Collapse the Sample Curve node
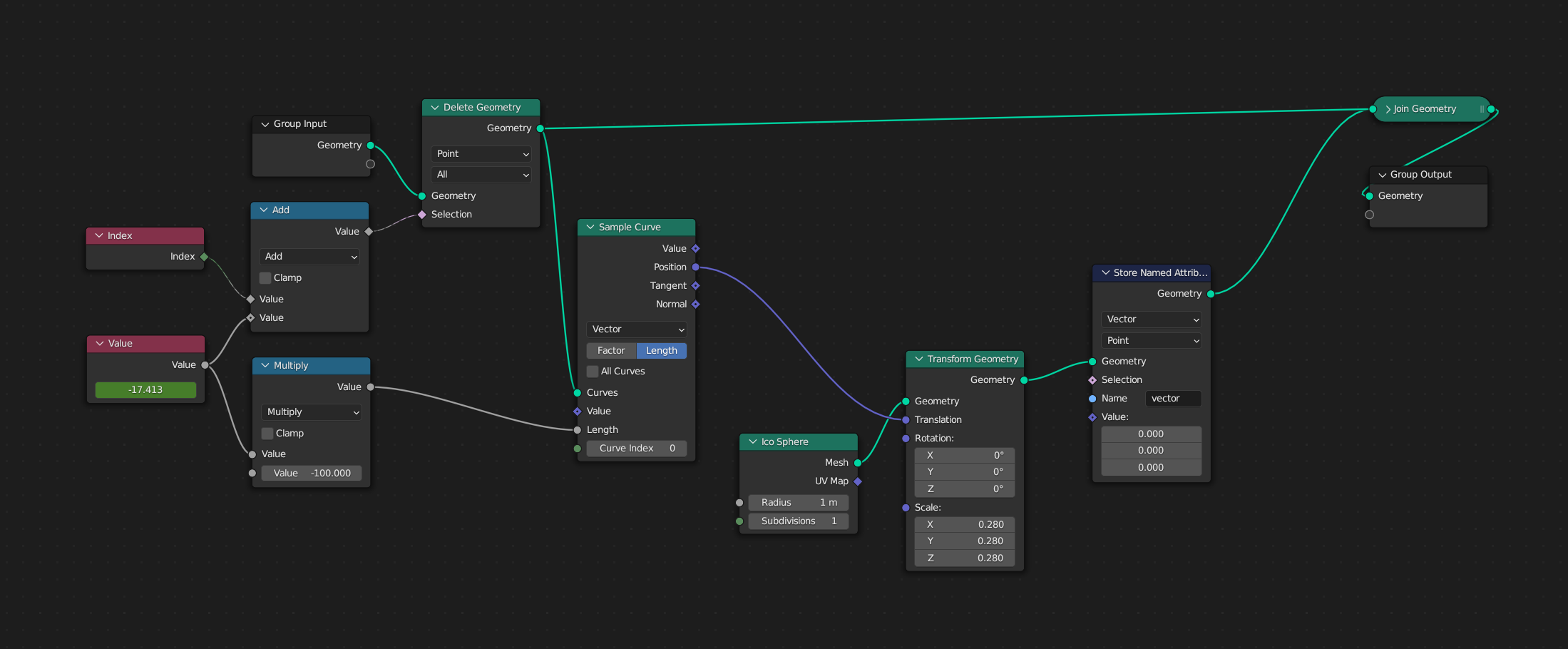The image size is (1568, 649). [x=590, y=228]
